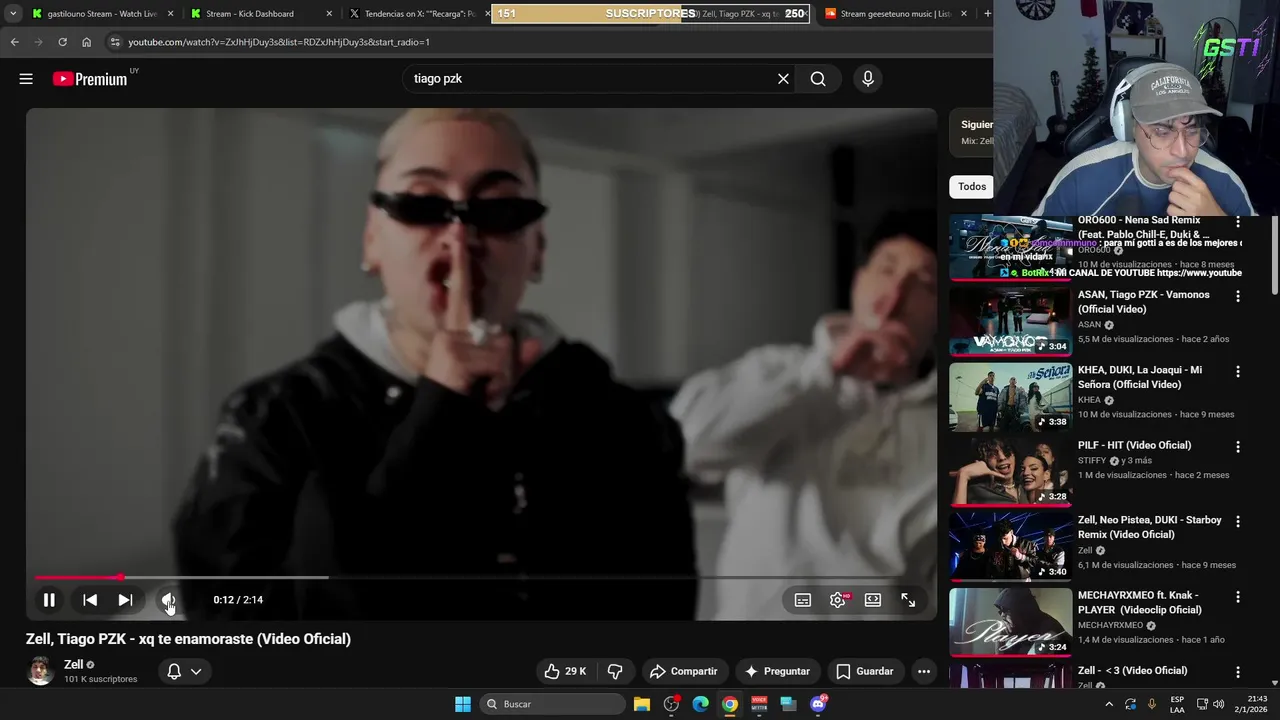Open options menu for PILF HIT video

(1238, 447)
